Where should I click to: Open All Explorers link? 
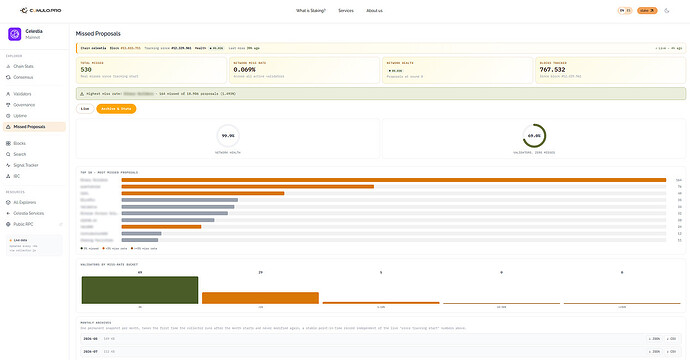[x=25, y=202]
